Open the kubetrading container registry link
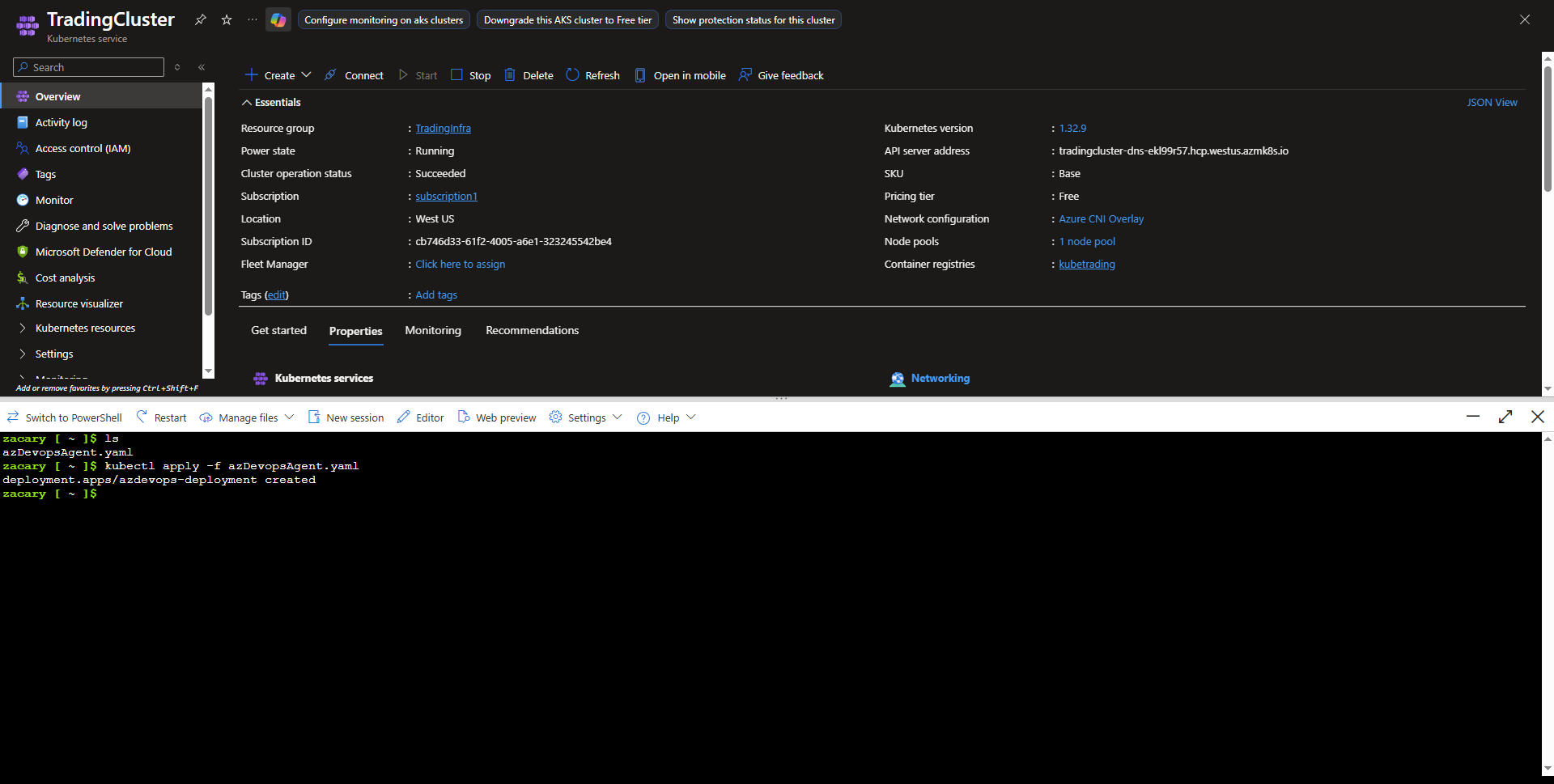 click(1086, 265)
